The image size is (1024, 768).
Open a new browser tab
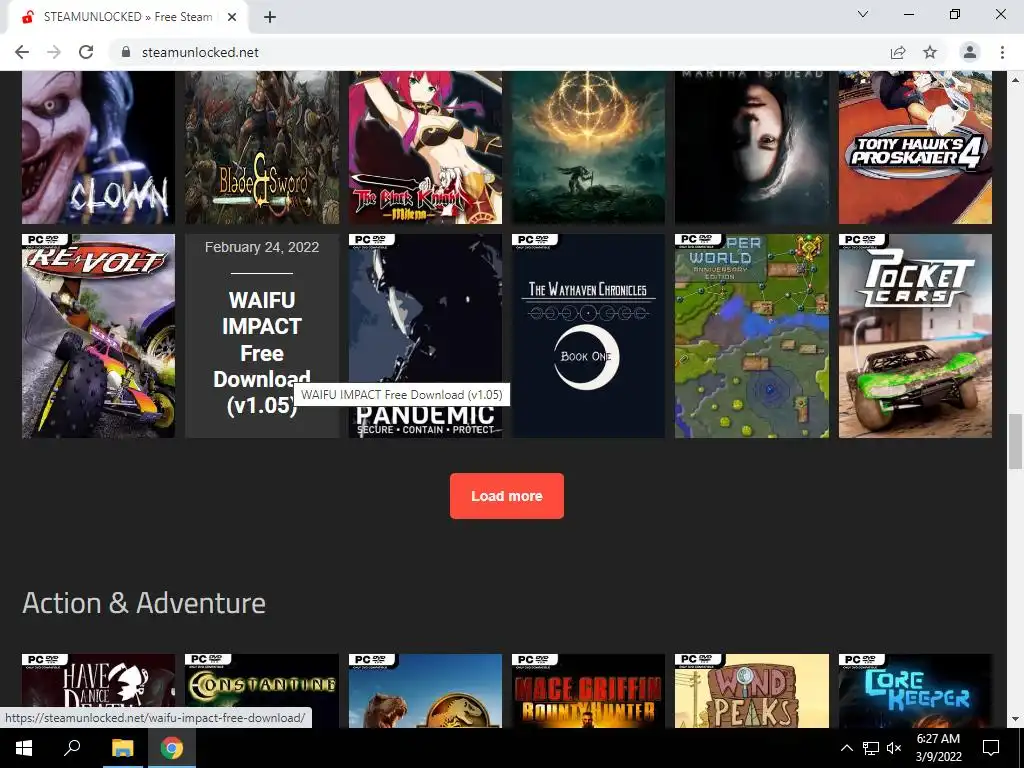click(270, 17)
